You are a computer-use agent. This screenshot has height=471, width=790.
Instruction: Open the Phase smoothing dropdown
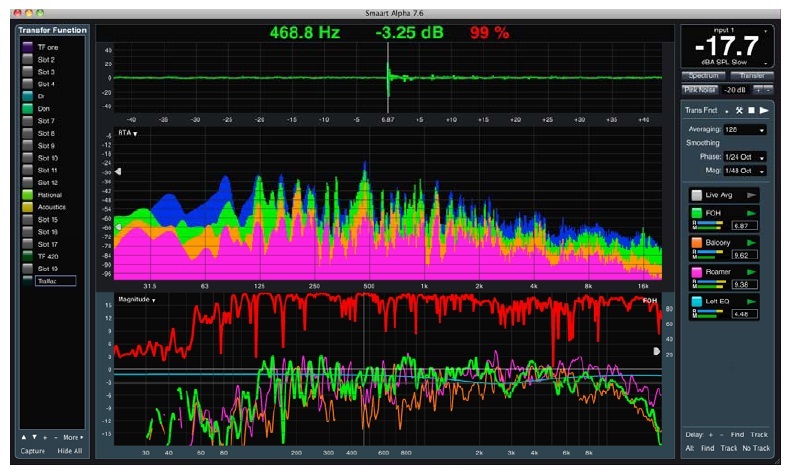click(746, 157)
